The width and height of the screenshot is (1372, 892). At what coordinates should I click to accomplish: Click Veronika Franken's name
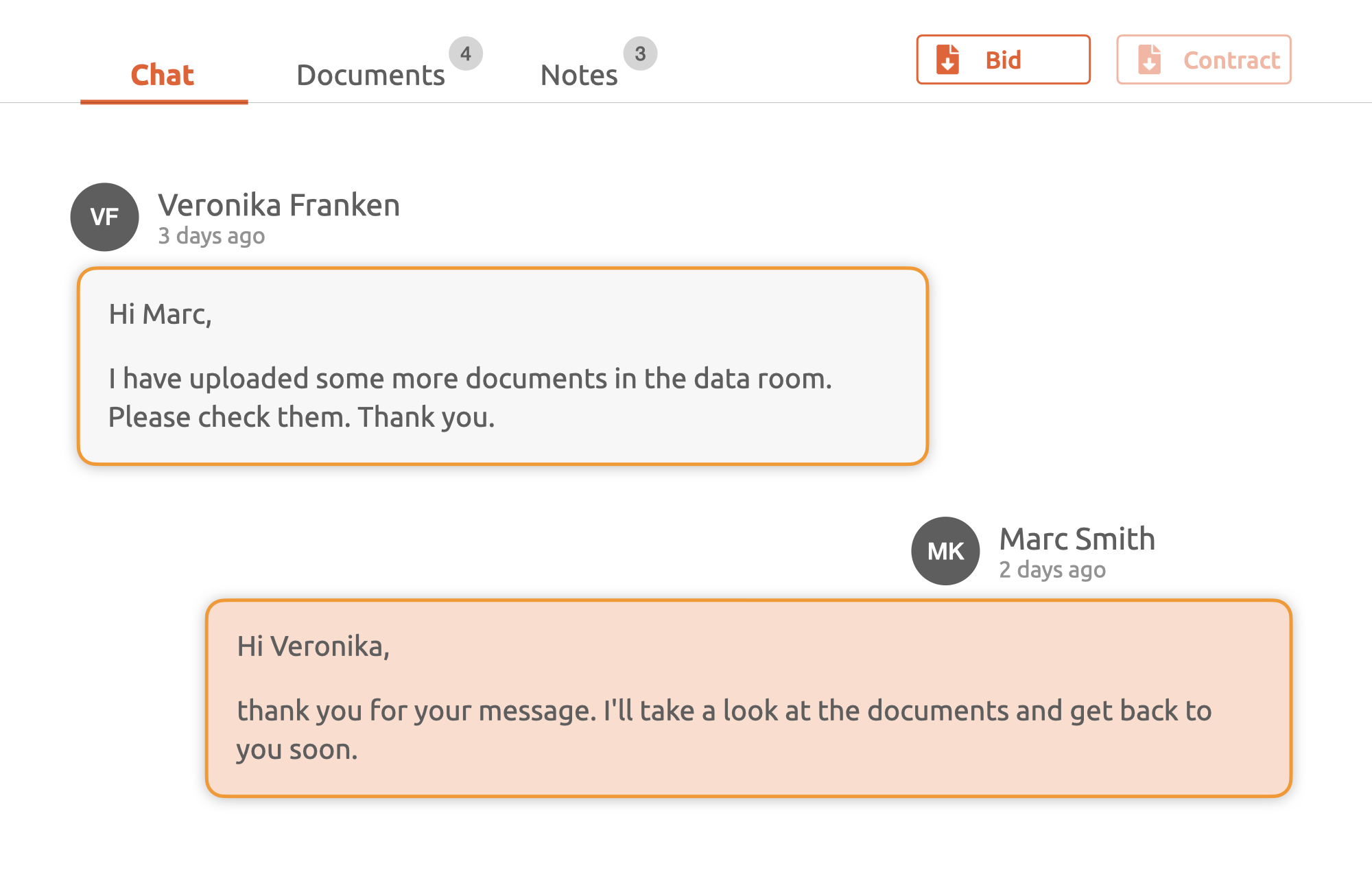pyautogui.click(x=279, y=204)
